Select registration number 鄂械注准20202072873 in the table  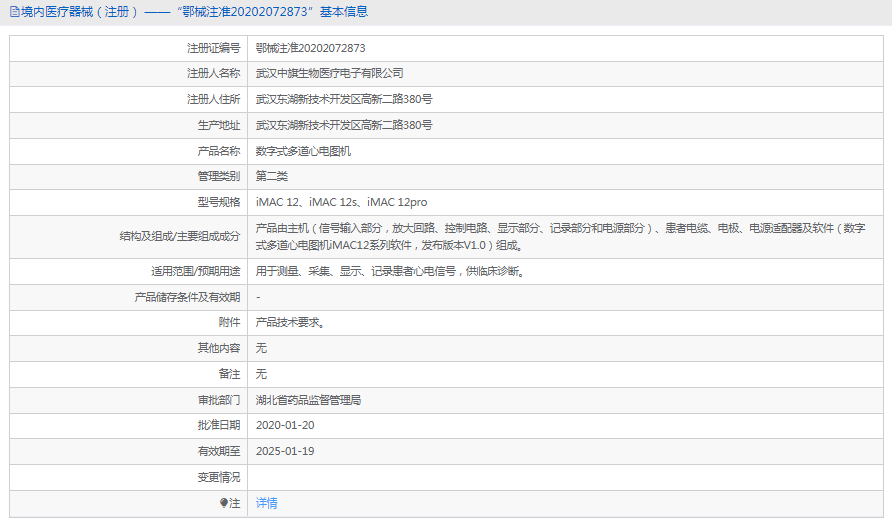point(311,48)
